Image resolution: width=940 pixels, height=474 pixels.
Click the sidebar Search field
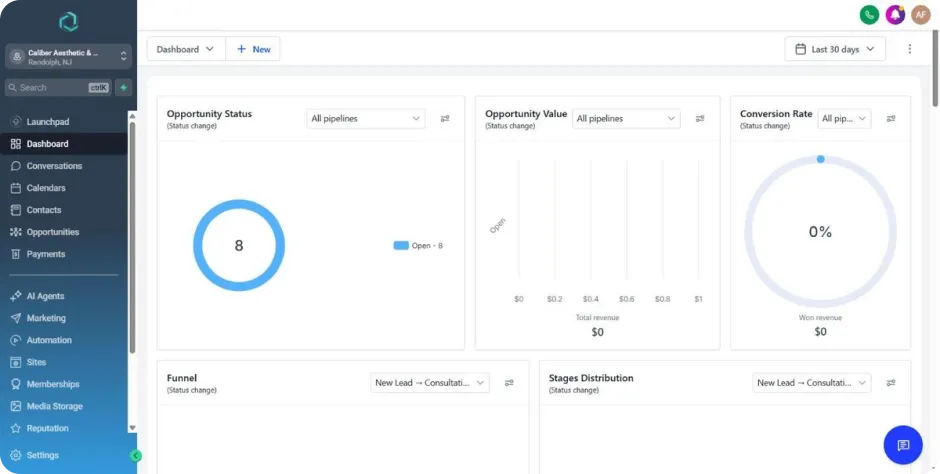point(59,87)
